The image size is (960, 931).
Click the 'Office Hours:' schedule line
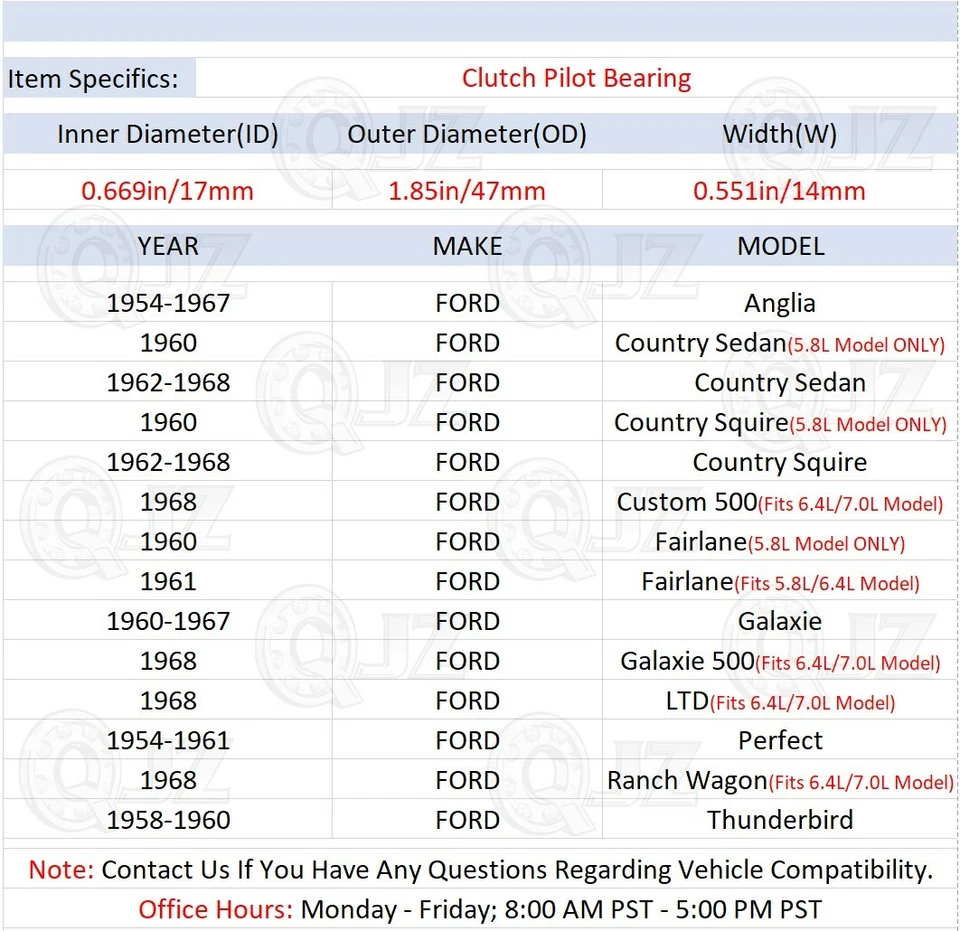click(x=480, y=910)
